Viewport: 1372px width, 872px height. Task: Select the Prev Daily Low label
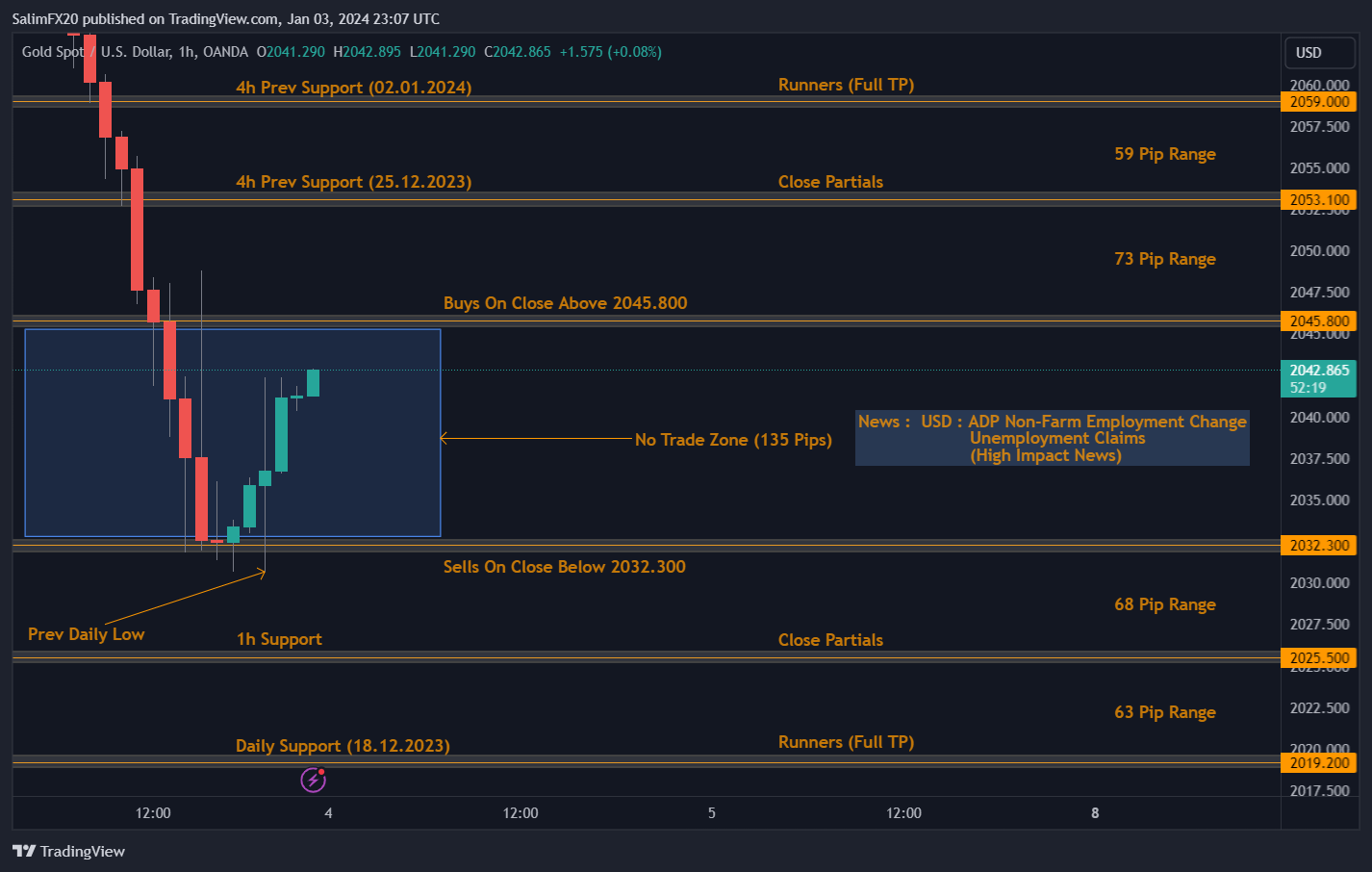tap(86, 633)
